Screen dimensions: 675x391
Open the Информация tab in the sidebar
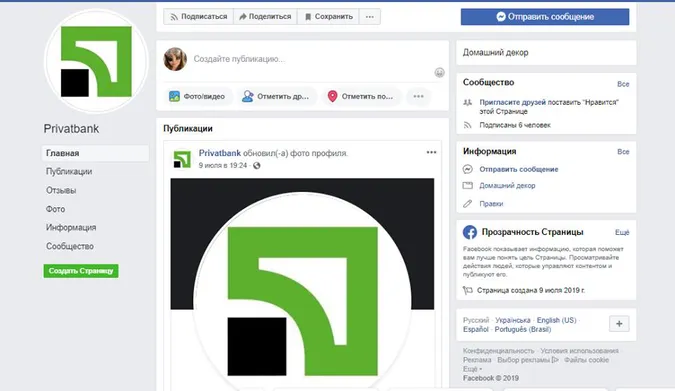pos(71,227)
